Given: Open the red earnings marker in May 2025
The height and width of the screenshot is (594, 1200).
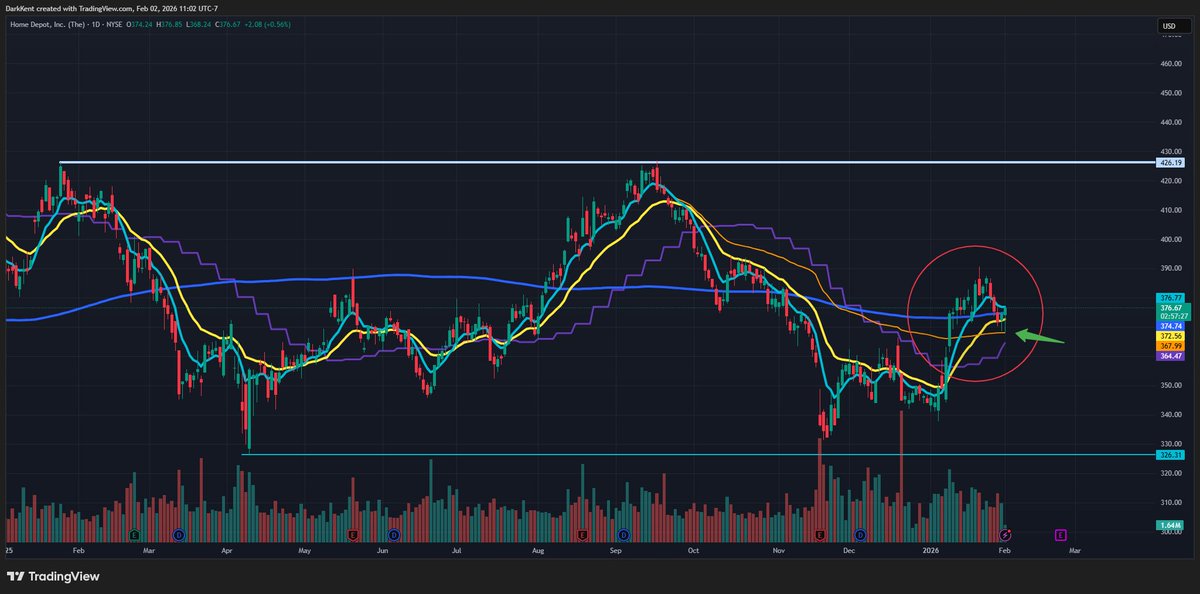Looking at the screenshot, I should click(354, 535).
